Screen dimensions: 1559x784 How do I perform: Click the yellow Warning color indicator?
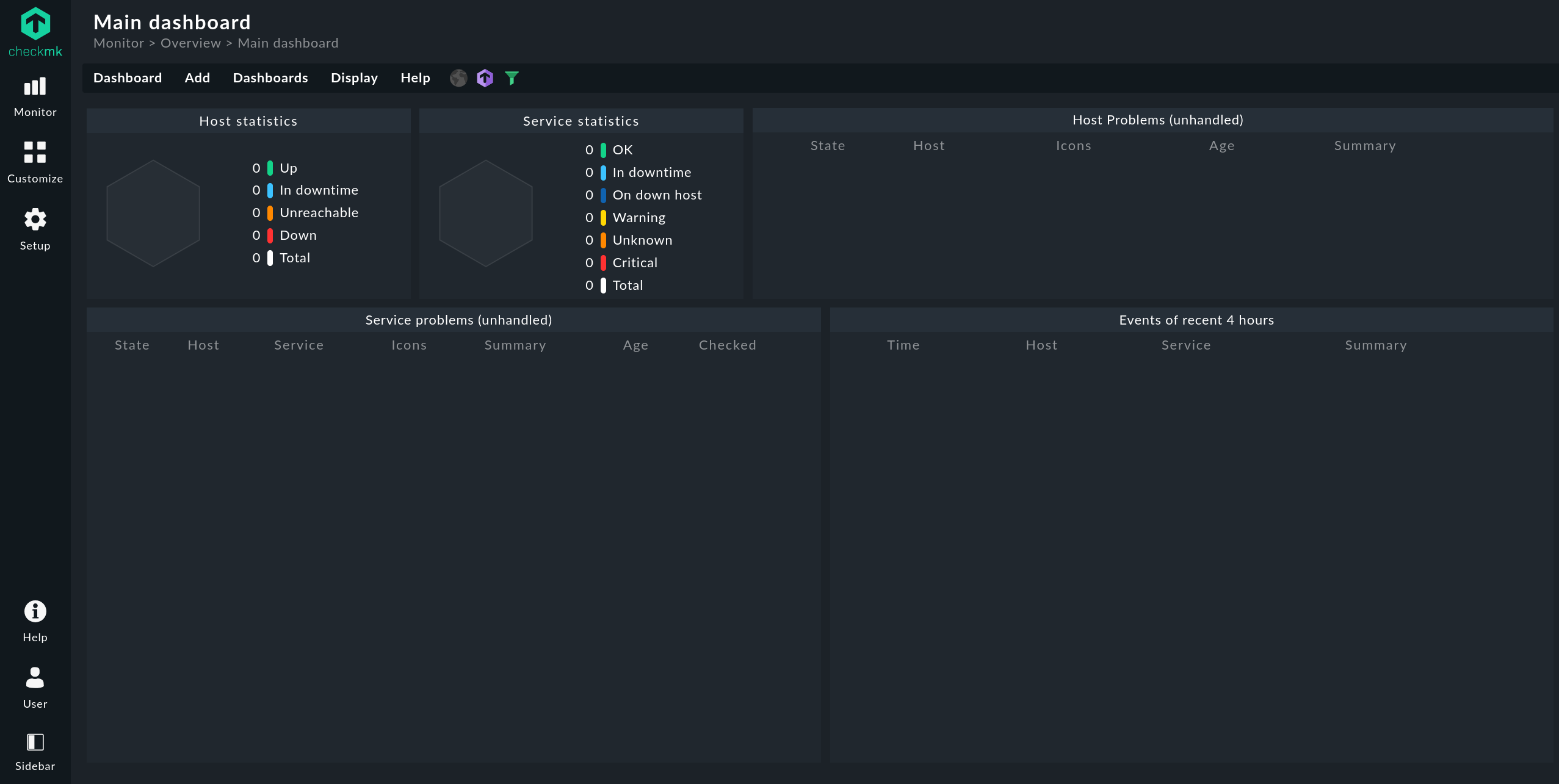[x=603, y=218]
